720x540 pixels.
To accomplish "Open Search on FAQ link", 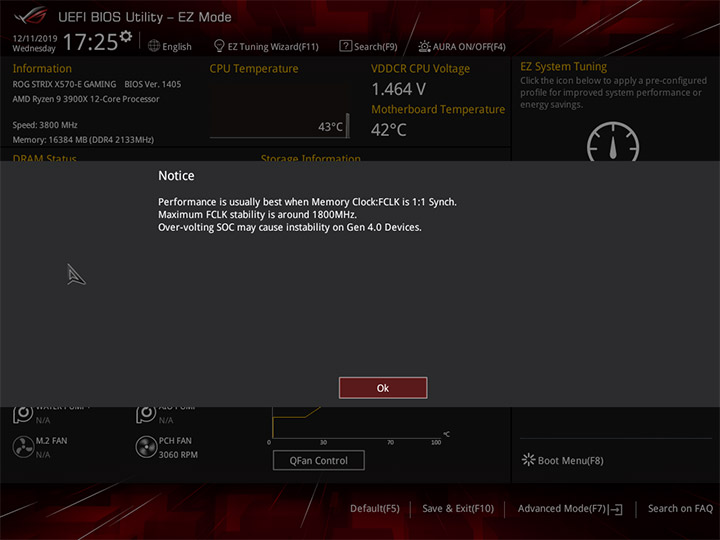I will 681,508.
